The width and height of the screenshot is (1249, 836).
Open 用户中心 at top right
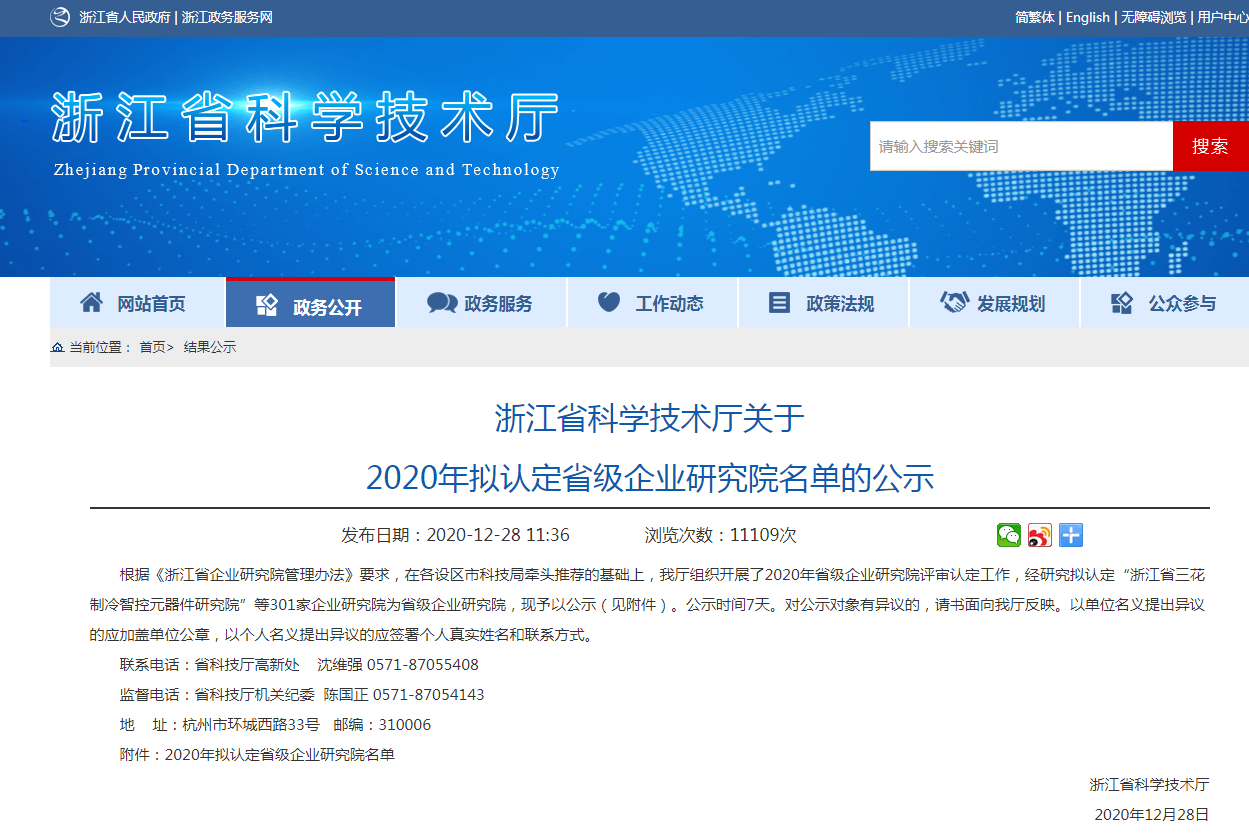click(x=1221, y=17)
